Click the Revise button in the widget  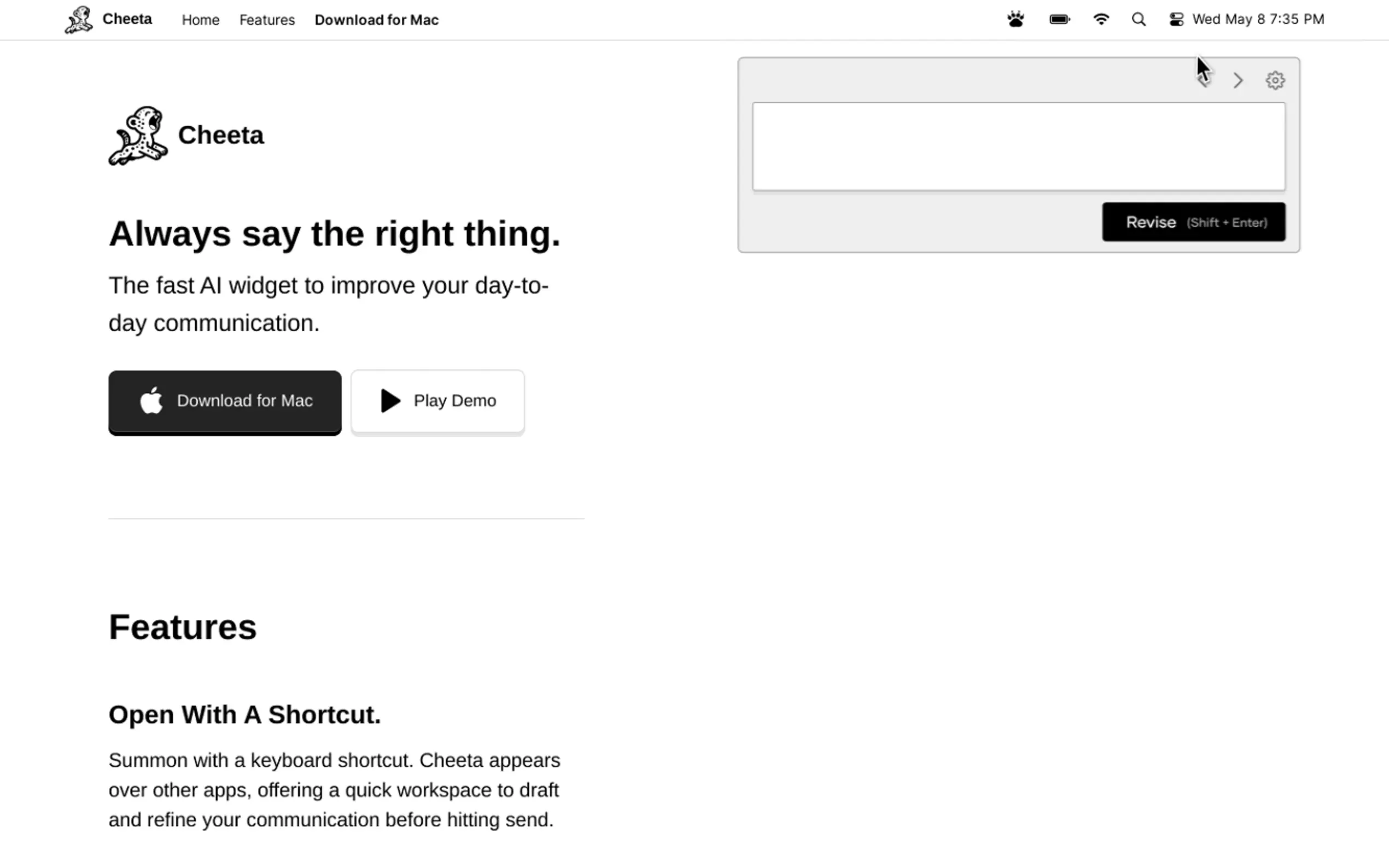(x=1193, y=222)
